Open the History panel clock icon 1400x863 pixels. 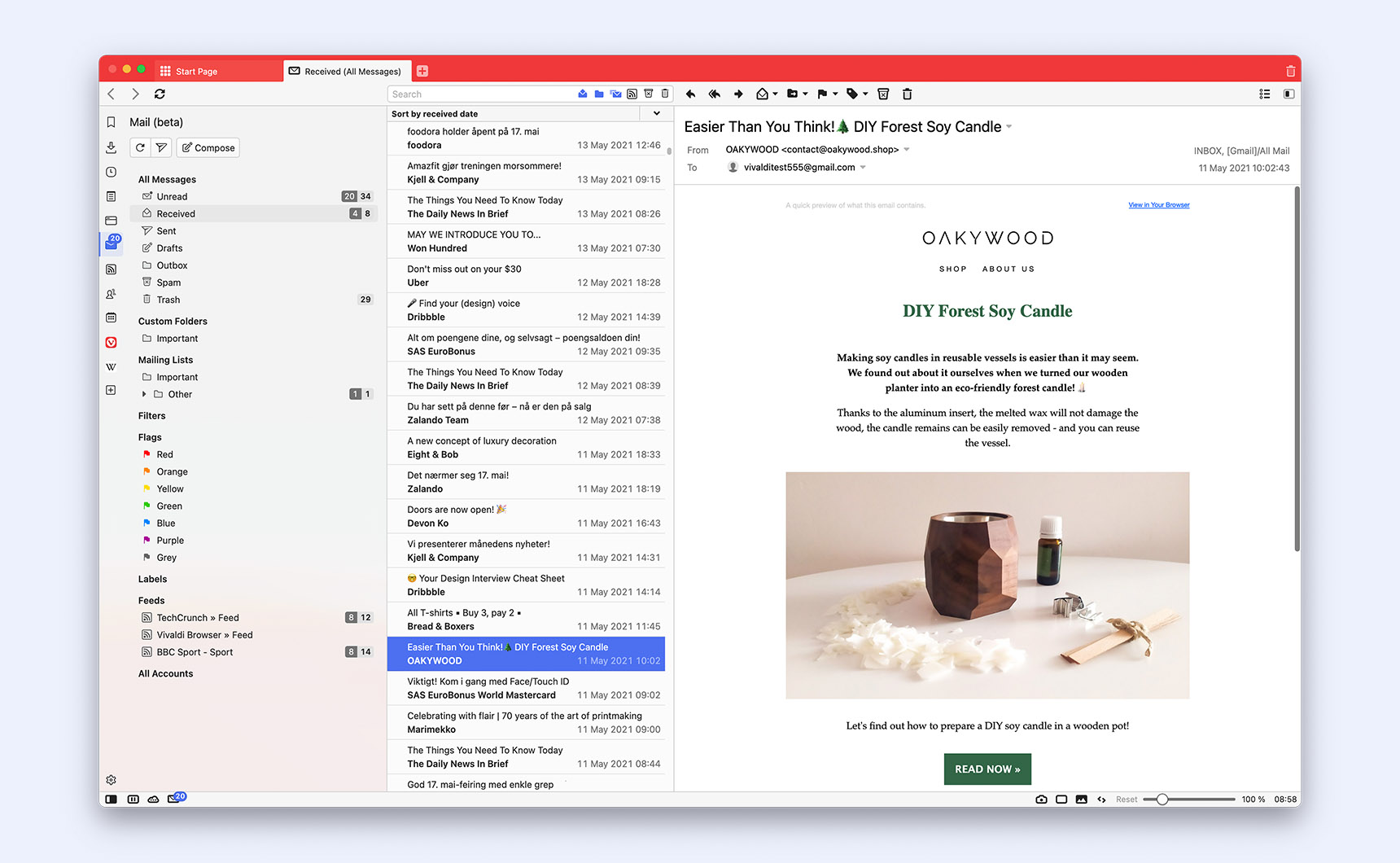(111, 172)
